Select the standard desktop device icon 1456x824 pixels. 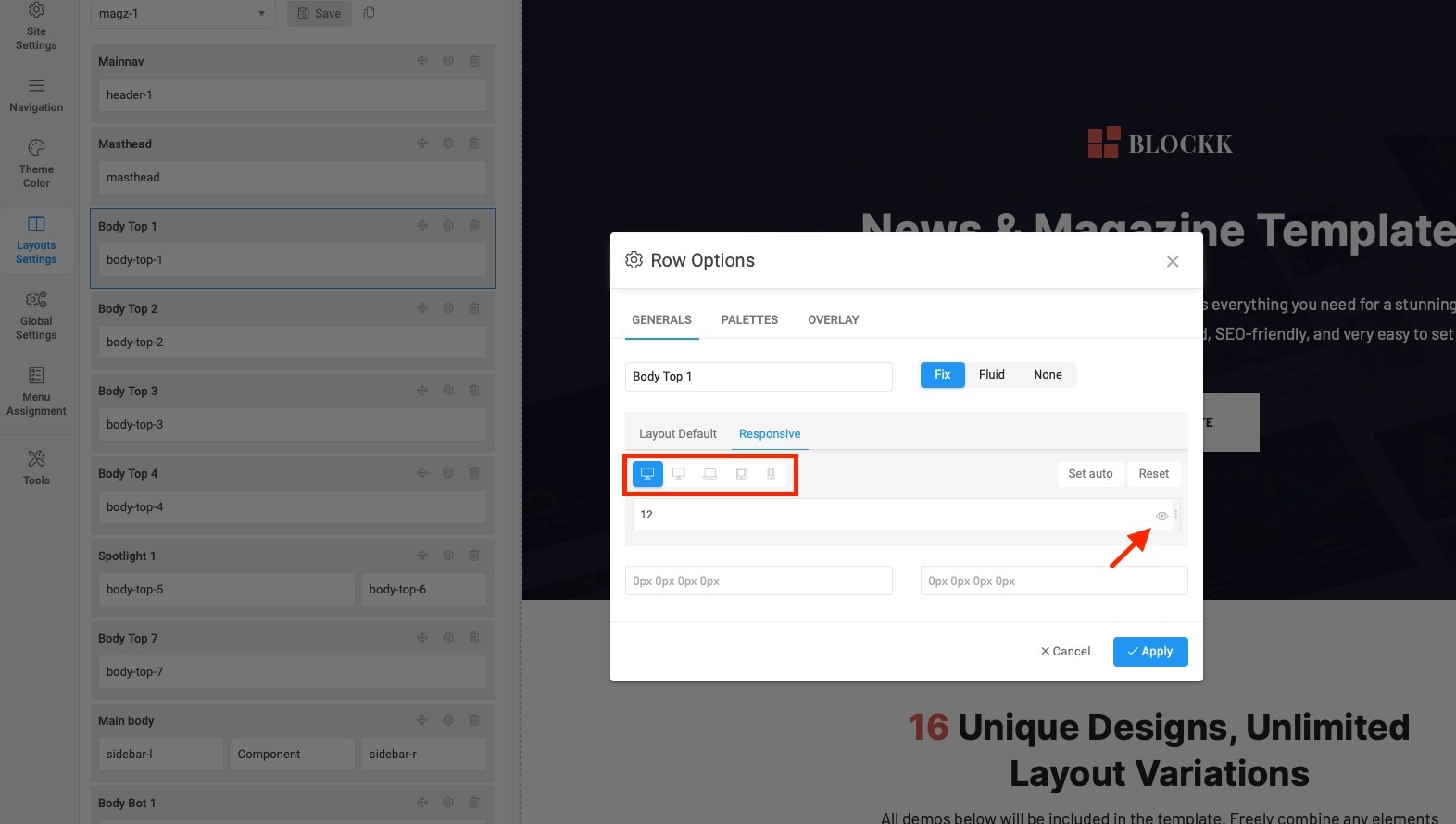click(x=679, y=474)
